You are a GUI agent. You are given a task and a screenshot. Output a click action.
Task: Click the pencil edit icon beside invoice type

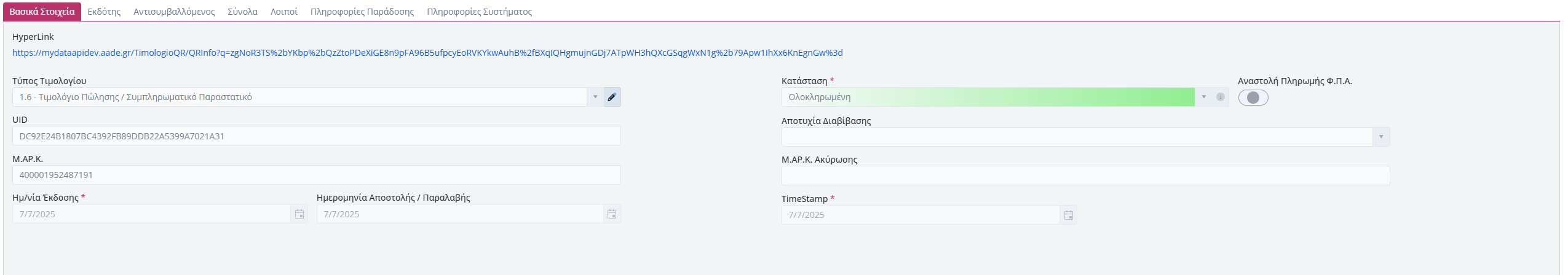click(x=612, y=97)
